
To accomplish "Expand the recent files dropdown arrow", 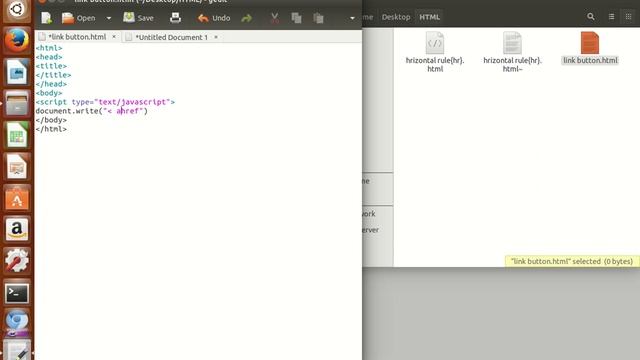I will [x=109, y=18].
